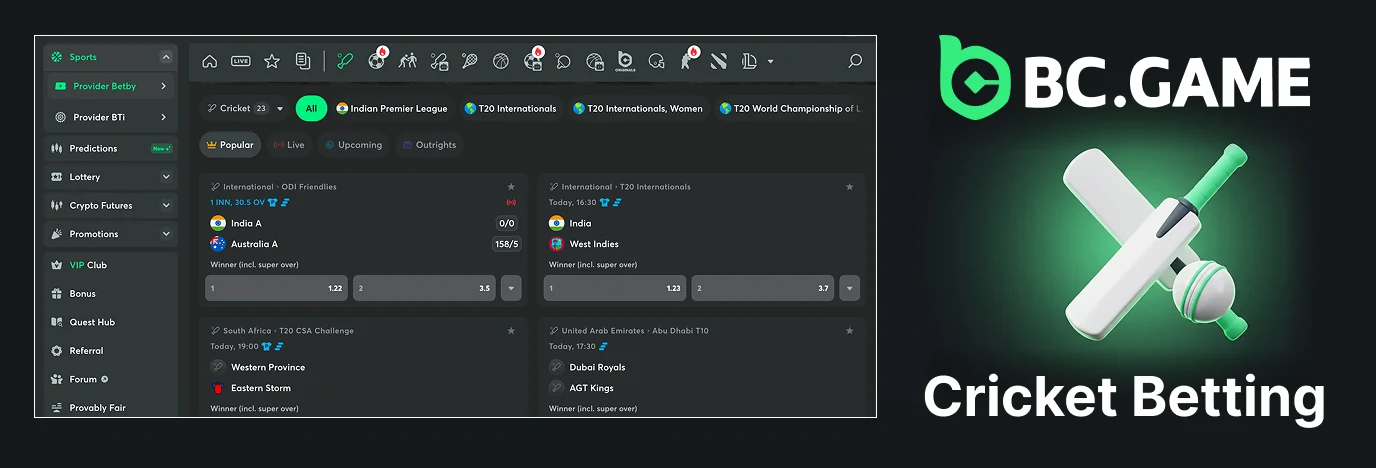Open the bet slip document icon

pyautogui.click(x=303, y=61)
